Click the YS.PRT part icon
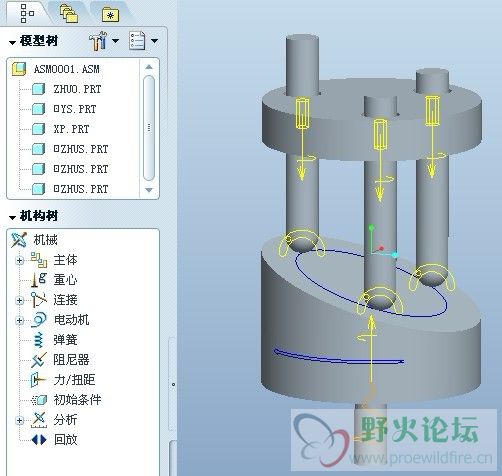This screenshot has width=502, height=476. [x=38, y=109]
